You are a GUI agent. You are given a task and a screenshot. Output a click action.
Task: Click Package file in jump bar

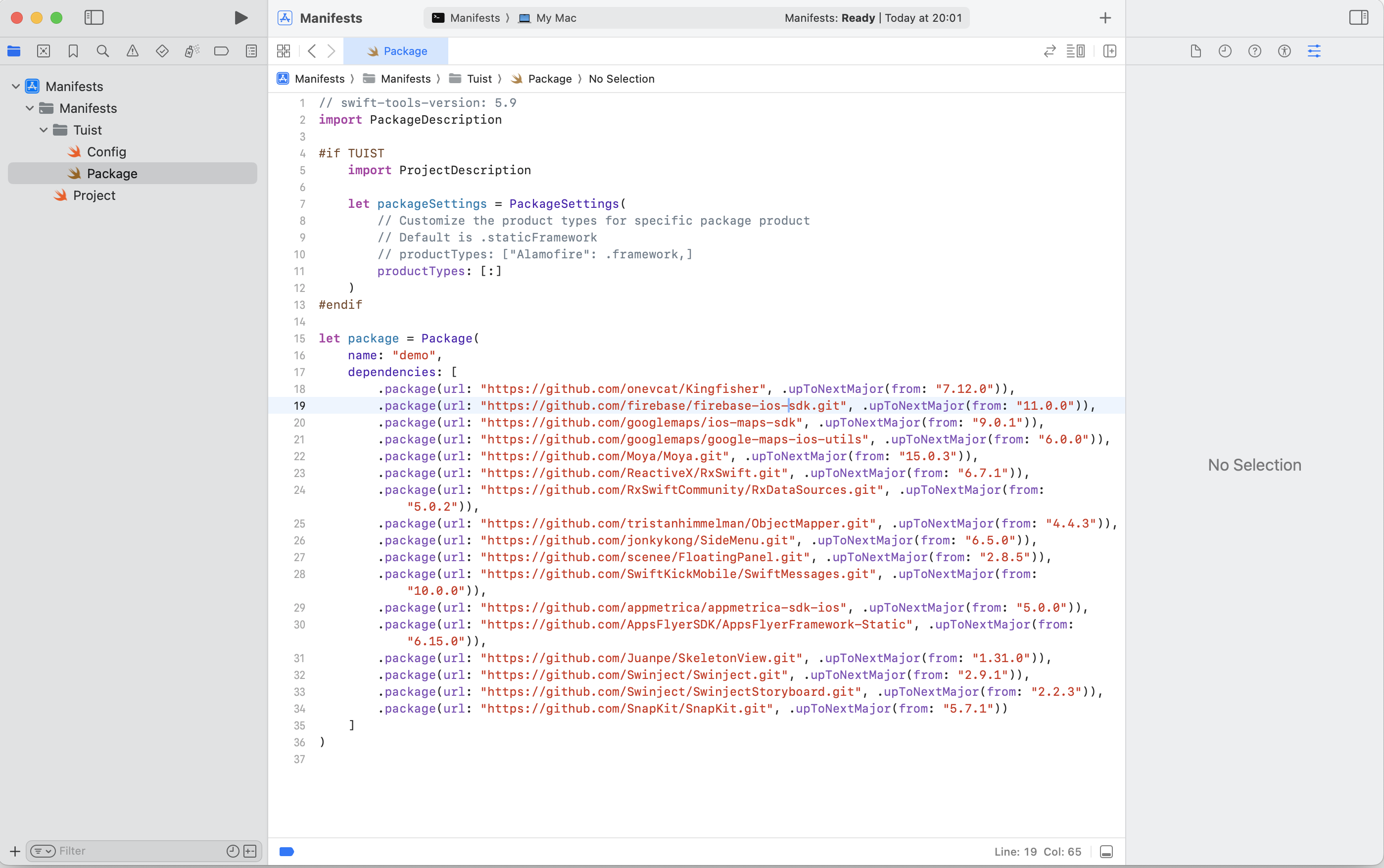click(541, 79)
